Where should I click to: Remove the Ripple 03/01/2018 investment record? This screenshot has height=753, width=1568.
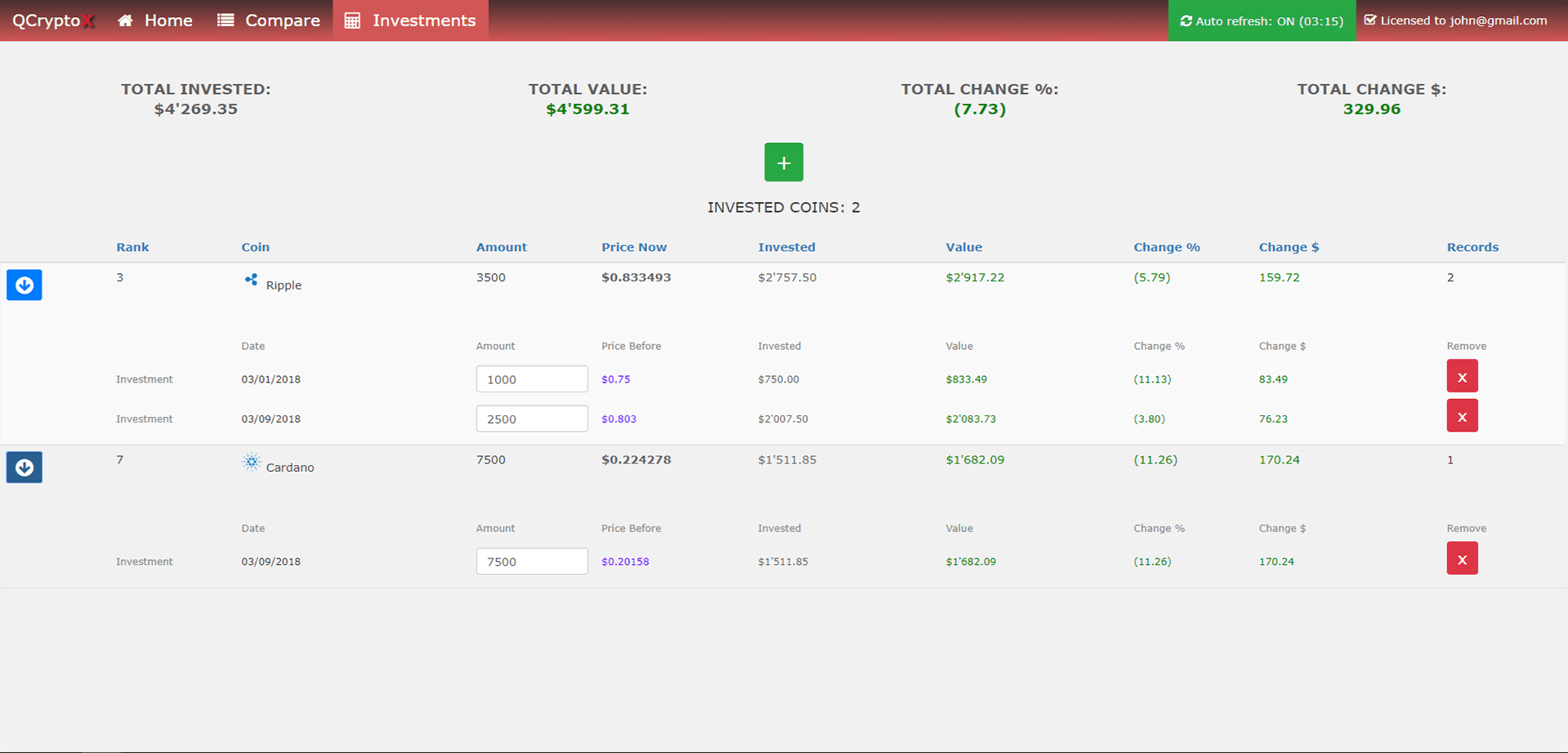point(1462,377)
